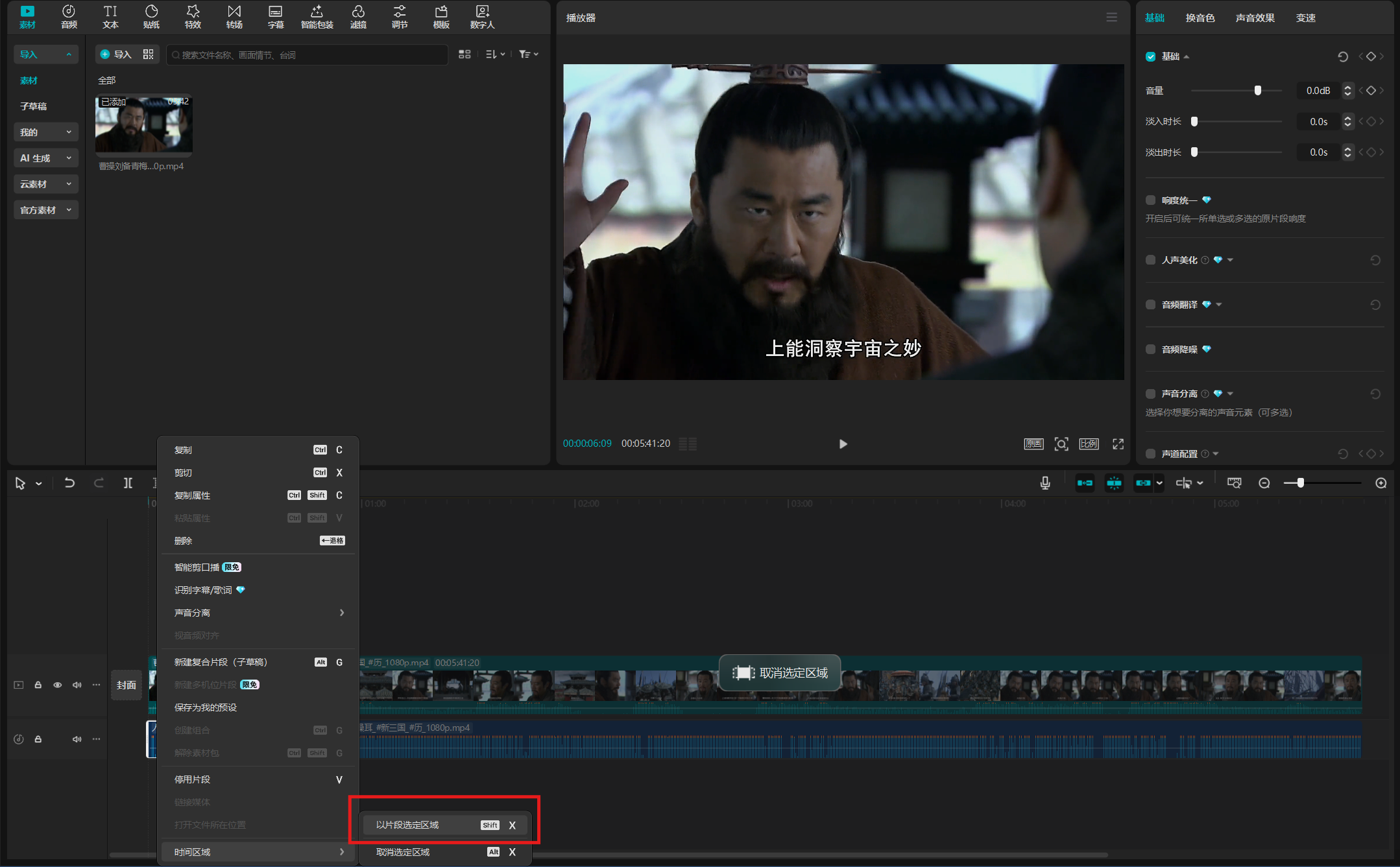Open the 特效 effects panel

pyautogui.click(x=193, y=17)
